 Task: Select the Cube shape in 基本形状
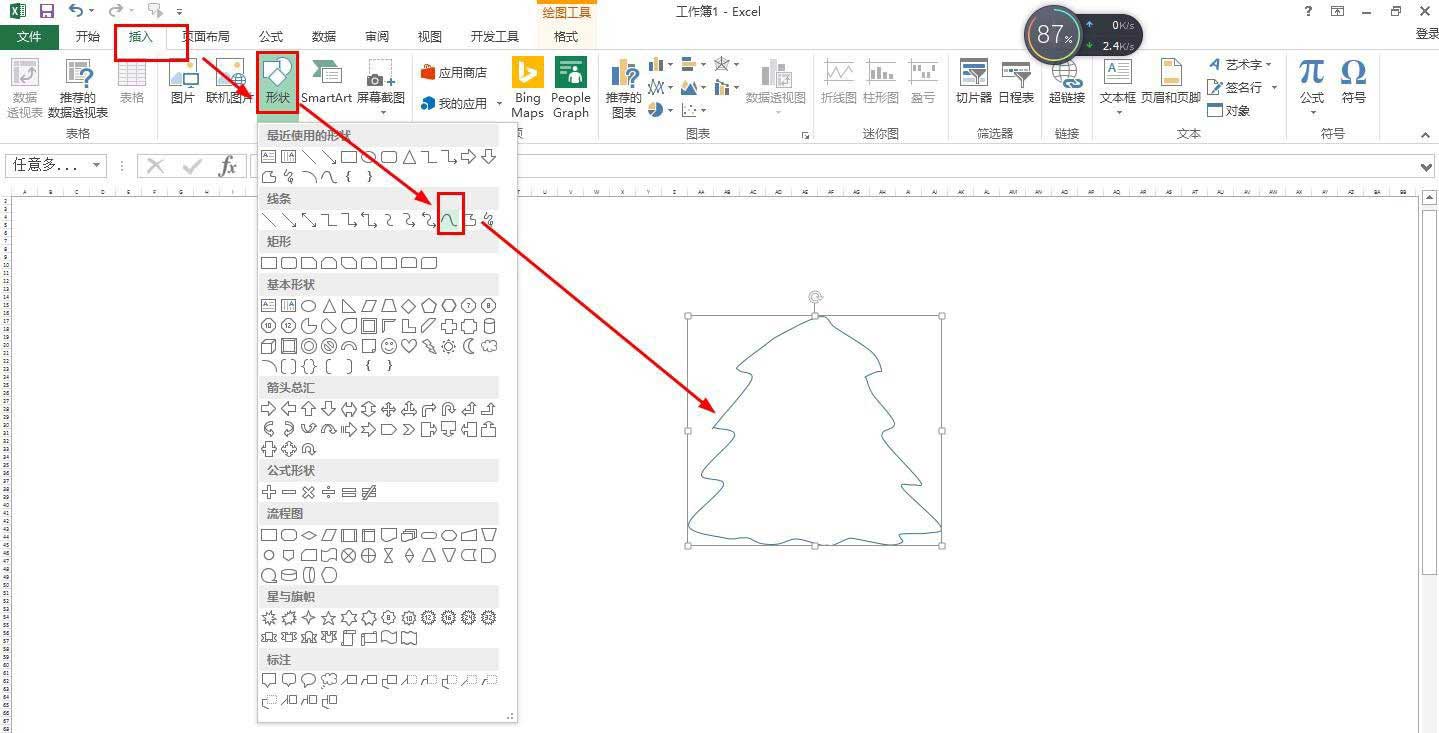pyautogui.click(x=269, y=346)
